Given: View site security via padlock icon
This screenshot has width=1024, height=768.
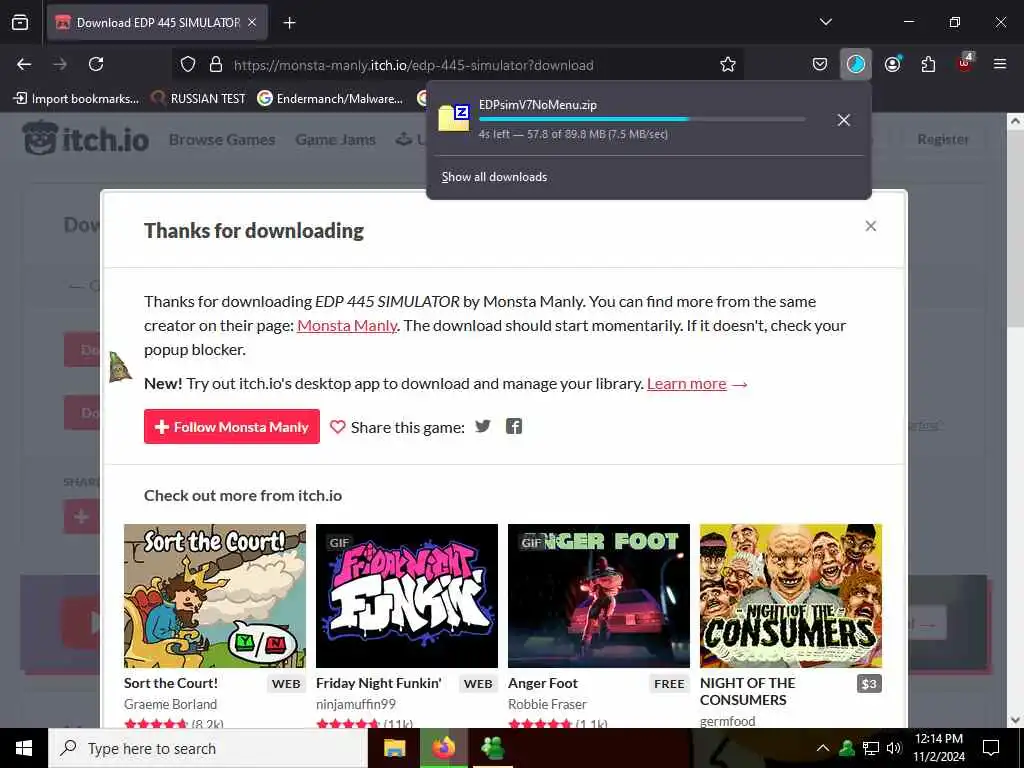Looking at the screenshot, I should click(216, 64).
